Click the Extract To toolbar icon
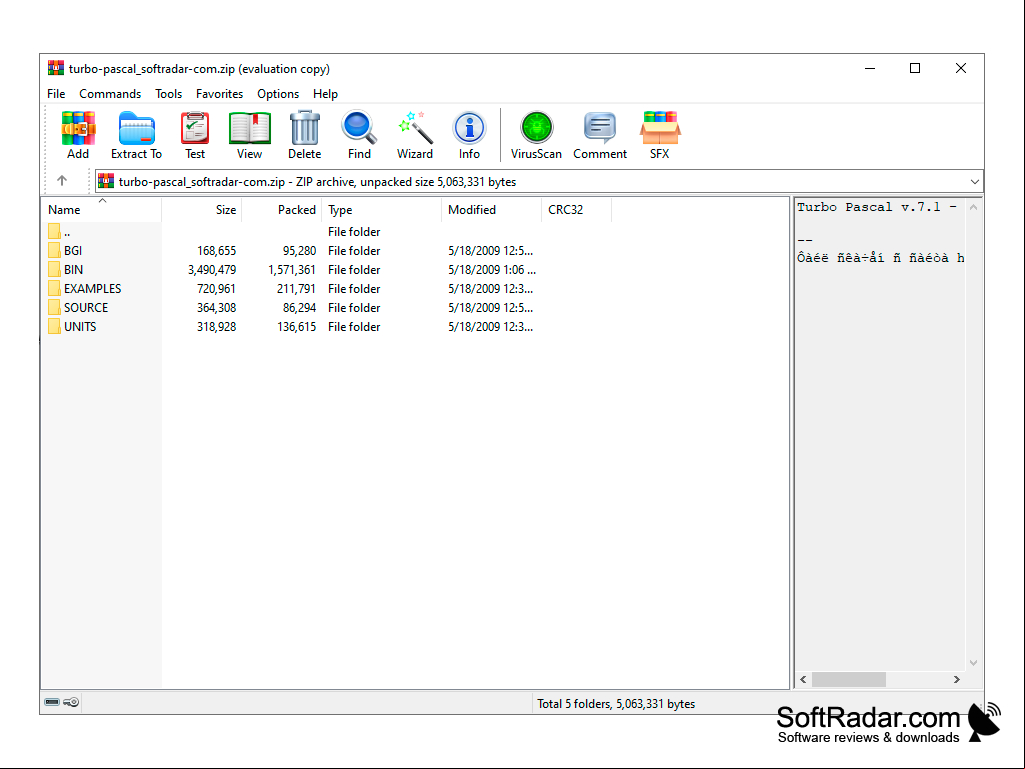 pyautogui.click(x=136, y=135)
